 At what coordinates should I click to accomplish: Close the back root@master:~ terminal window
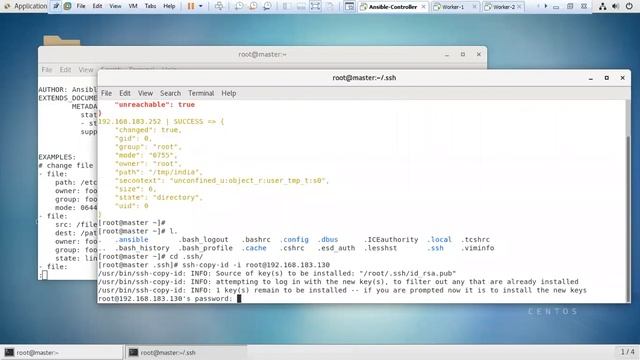tap(479, 54)
